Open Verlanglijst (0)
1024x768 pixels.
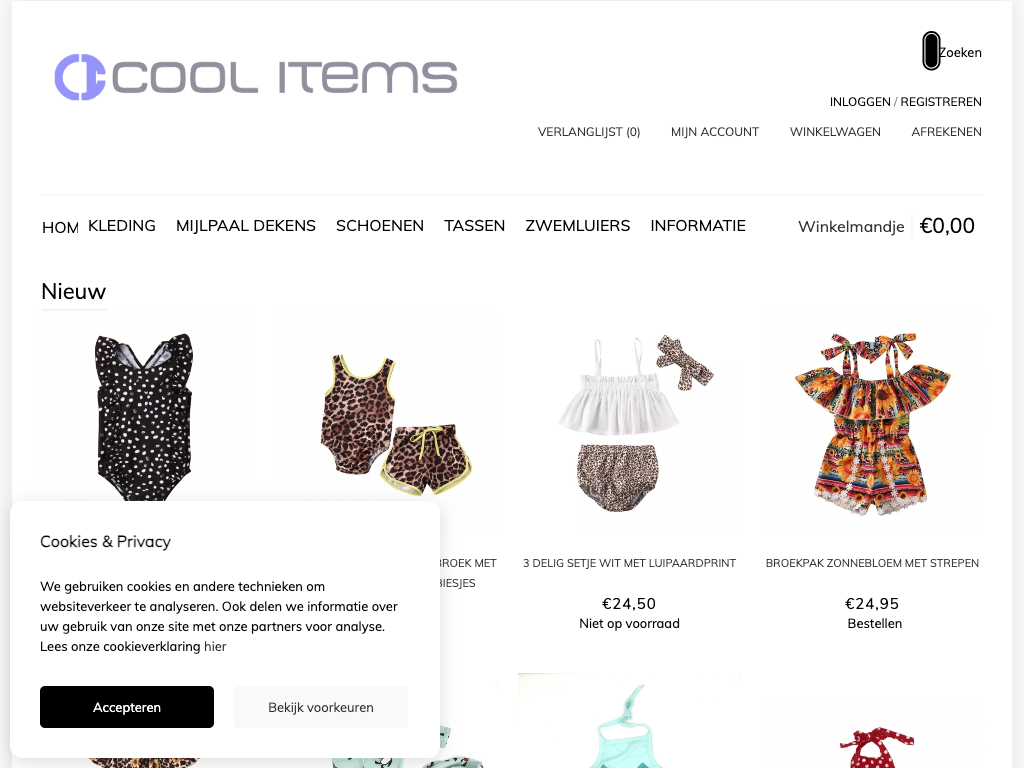click(x=588, y=132)
